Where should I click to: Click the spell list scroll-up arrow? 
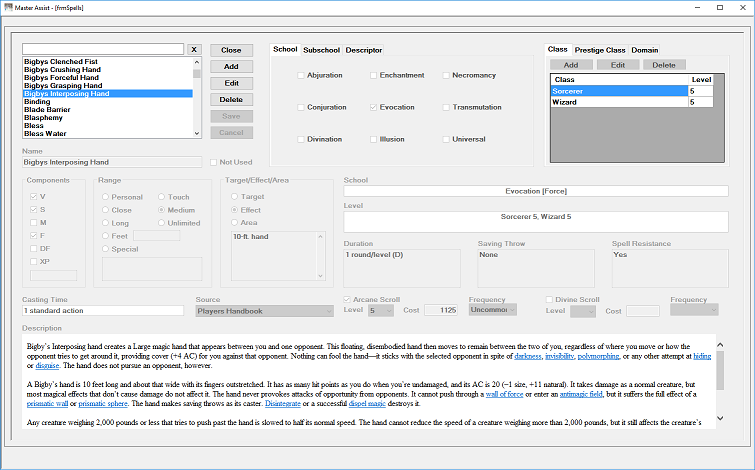(196, 62)
